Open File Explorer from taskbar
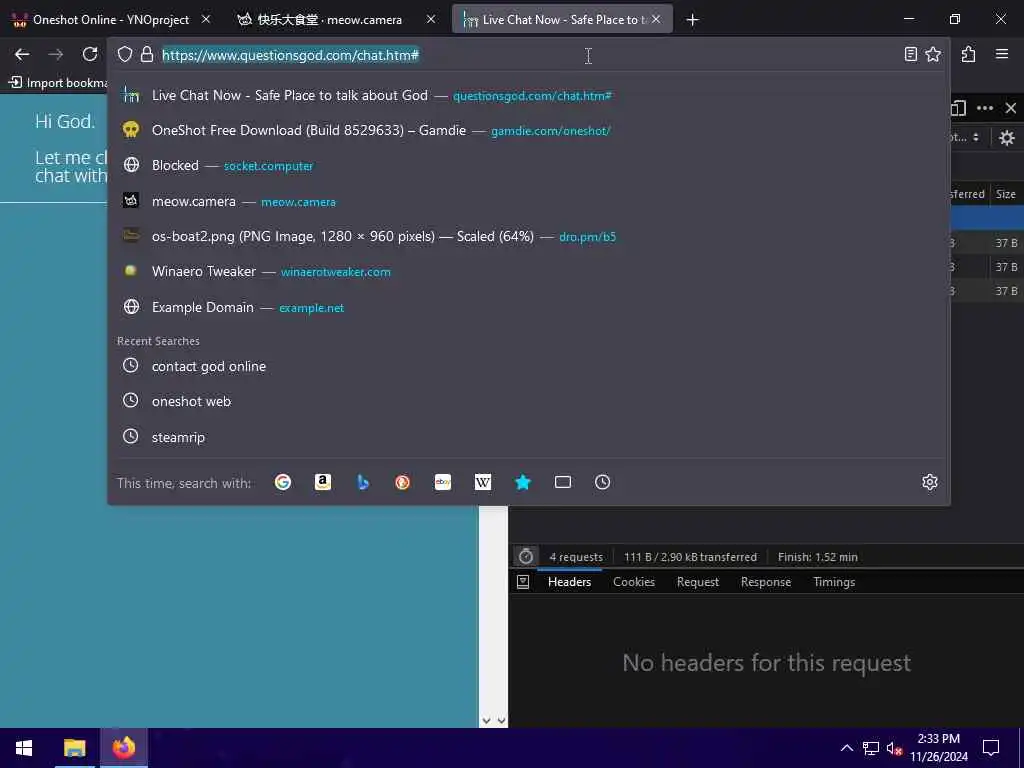1024x768 pixels. click(x=74, y=748)
